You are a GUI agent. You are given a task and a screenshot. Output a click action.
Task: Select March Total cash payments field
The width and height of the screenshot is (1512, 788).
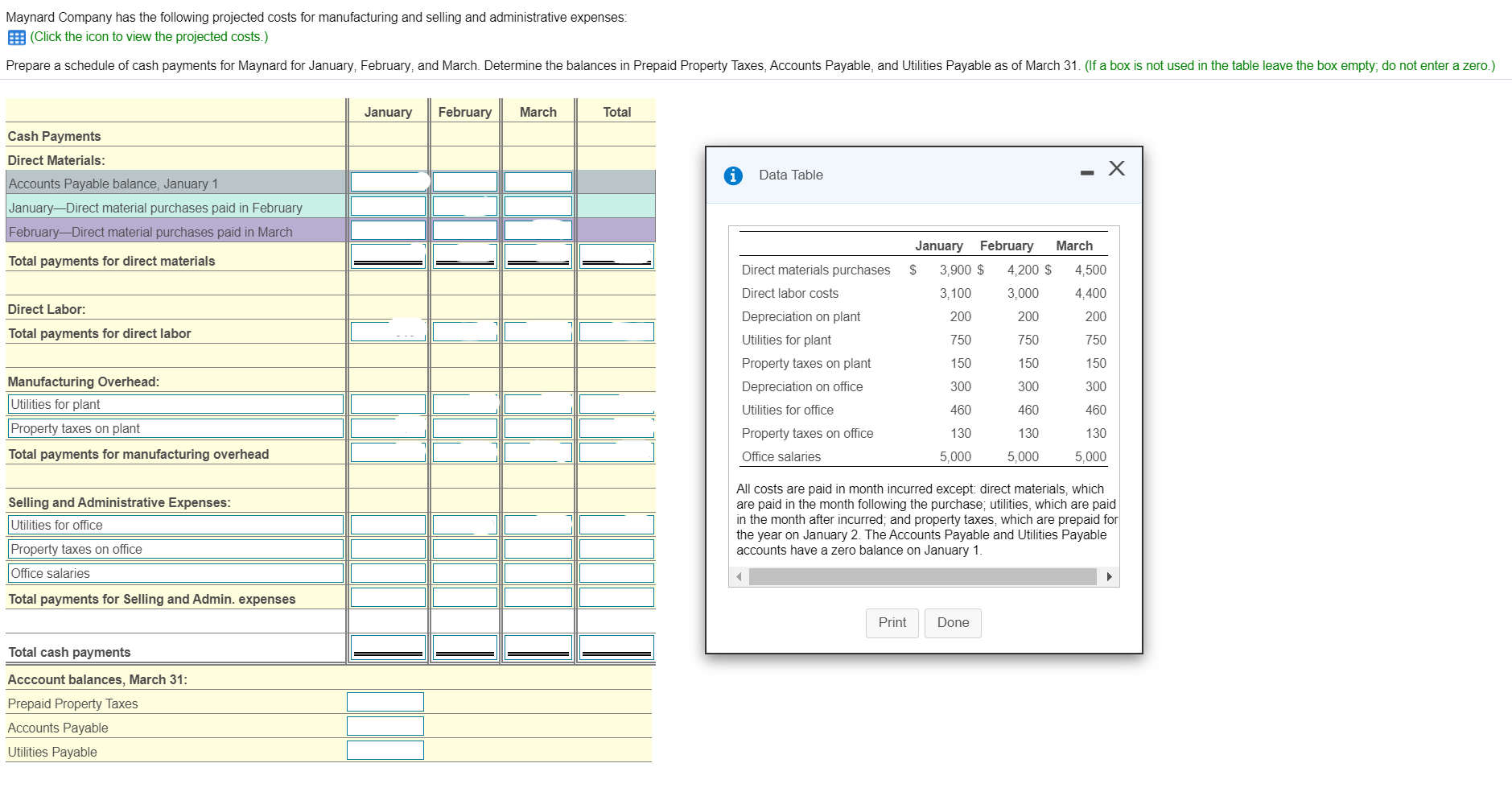[x=538, y=648]
